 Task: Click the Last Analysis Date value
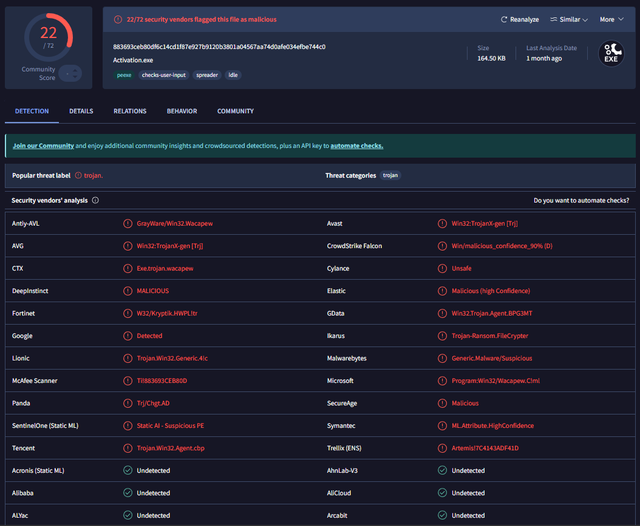544,58
